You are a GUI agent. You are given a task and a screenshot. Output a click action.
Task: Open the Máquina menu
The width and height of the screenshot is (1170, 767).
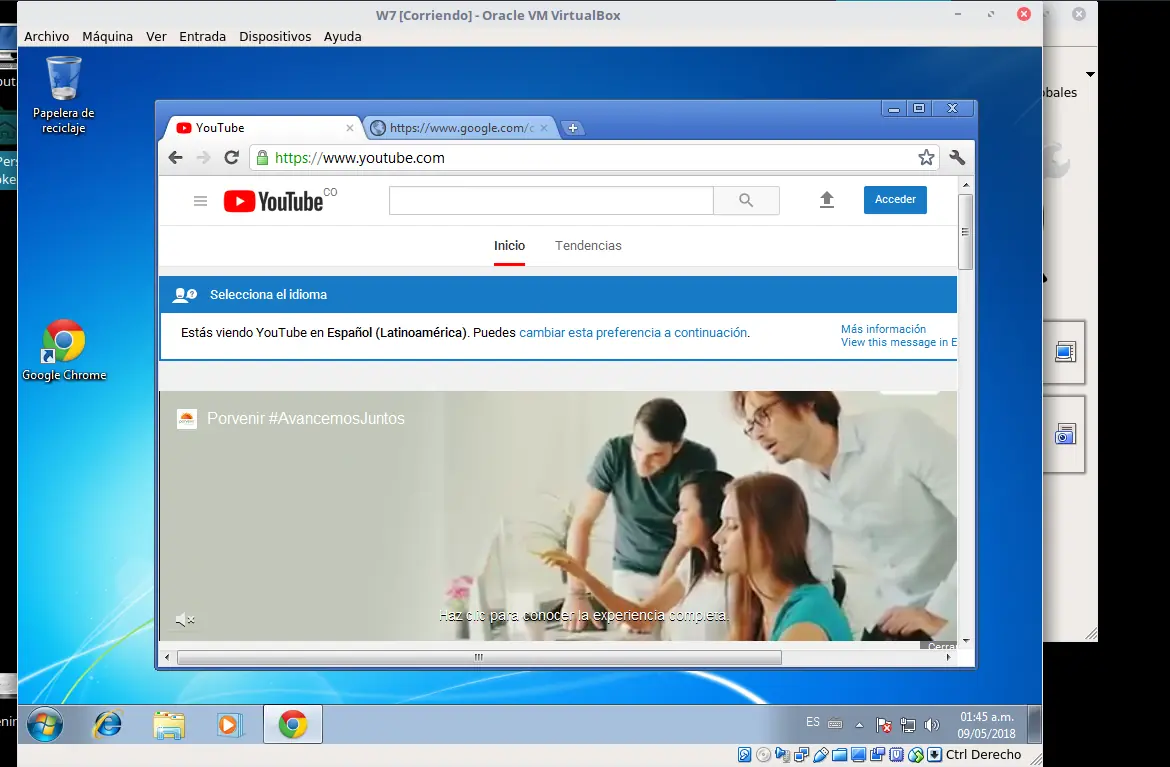coord(107,37)
